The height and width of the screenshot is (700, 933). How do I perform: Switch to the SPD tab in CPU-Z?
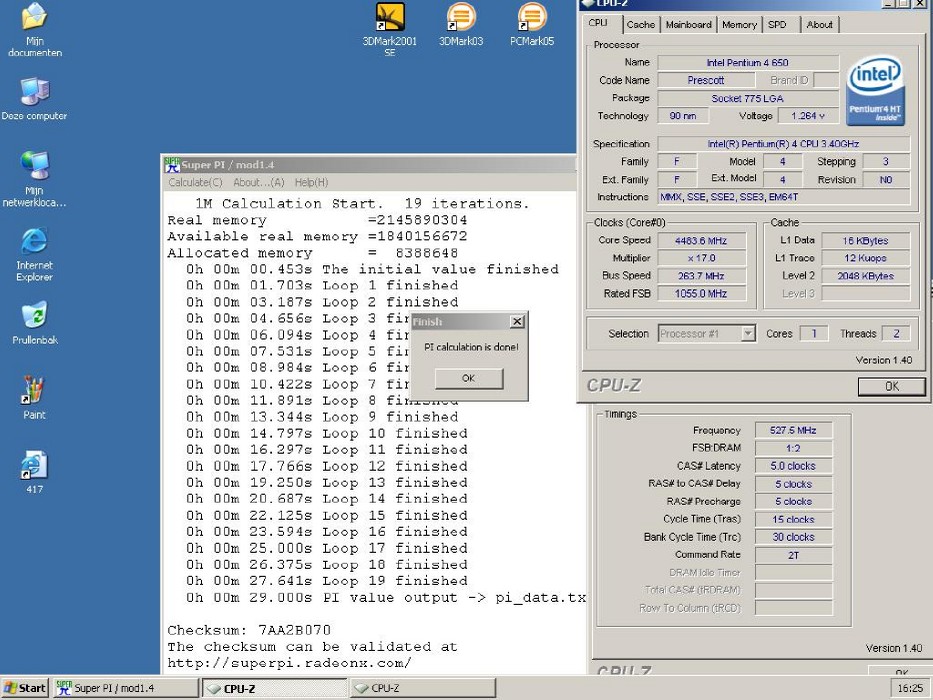tap(777, 24)
